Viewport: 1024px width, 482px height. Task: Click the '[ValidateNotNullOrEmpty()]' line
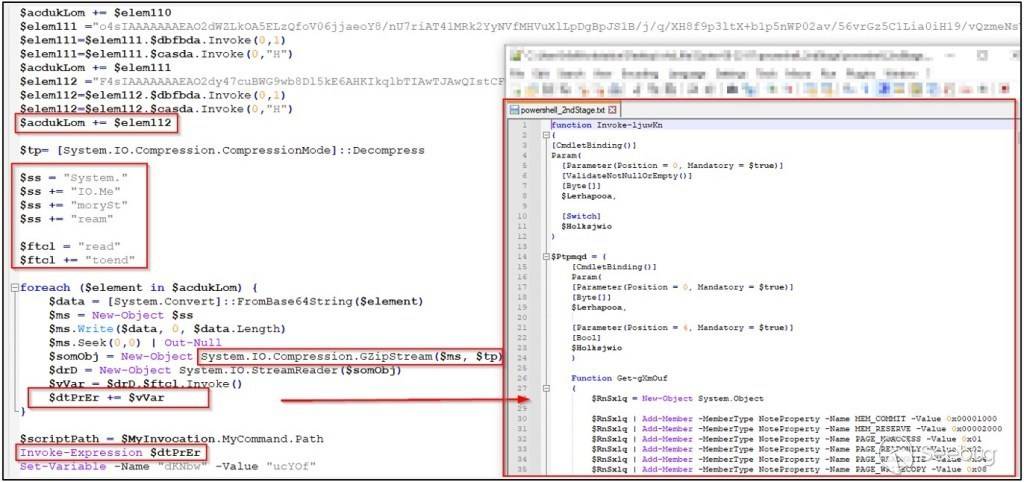point(627,176)
